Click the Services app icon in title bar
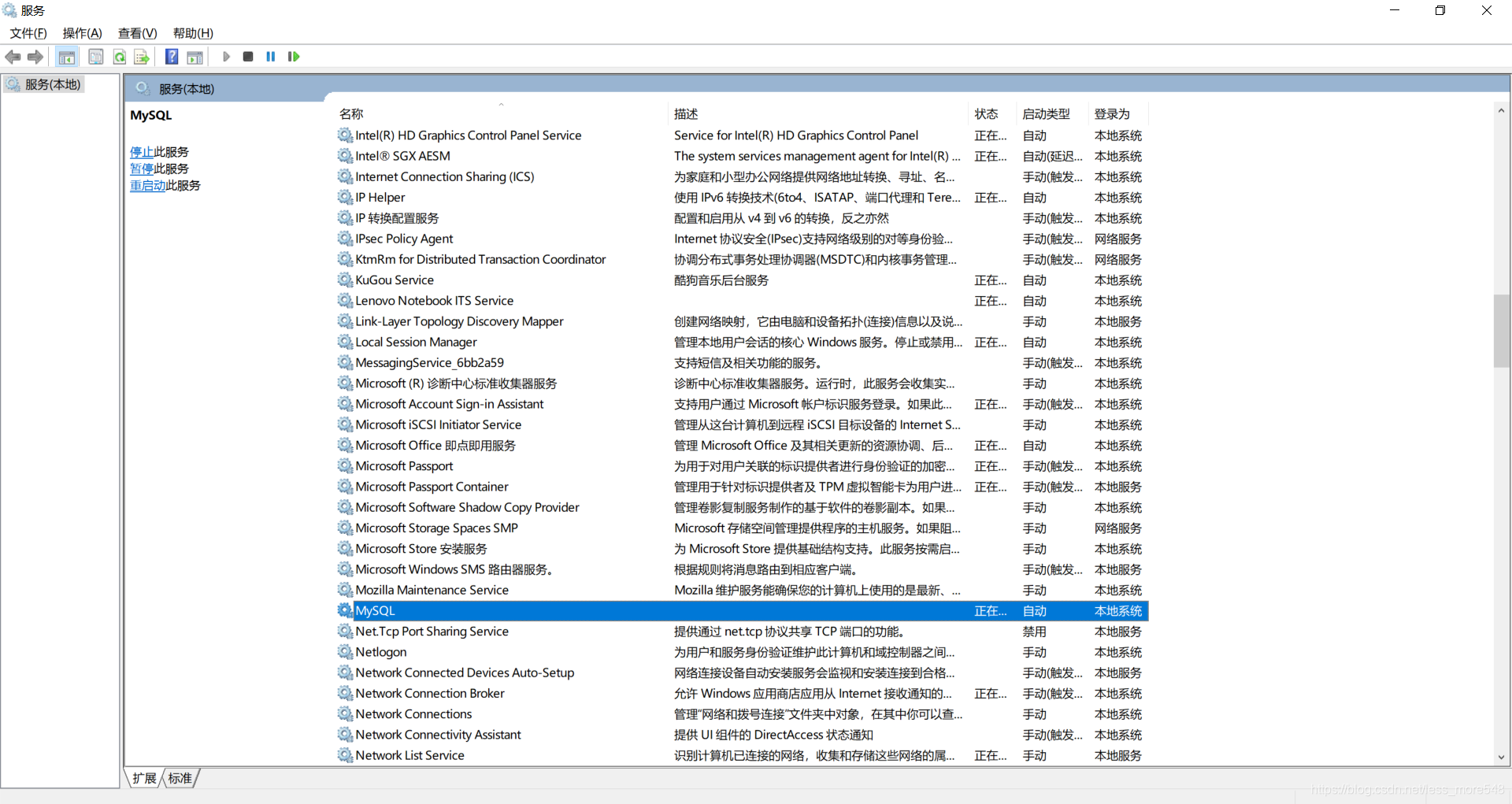Screen dimensions: 1512x804 pyautogui.click(x=9, y=10)
